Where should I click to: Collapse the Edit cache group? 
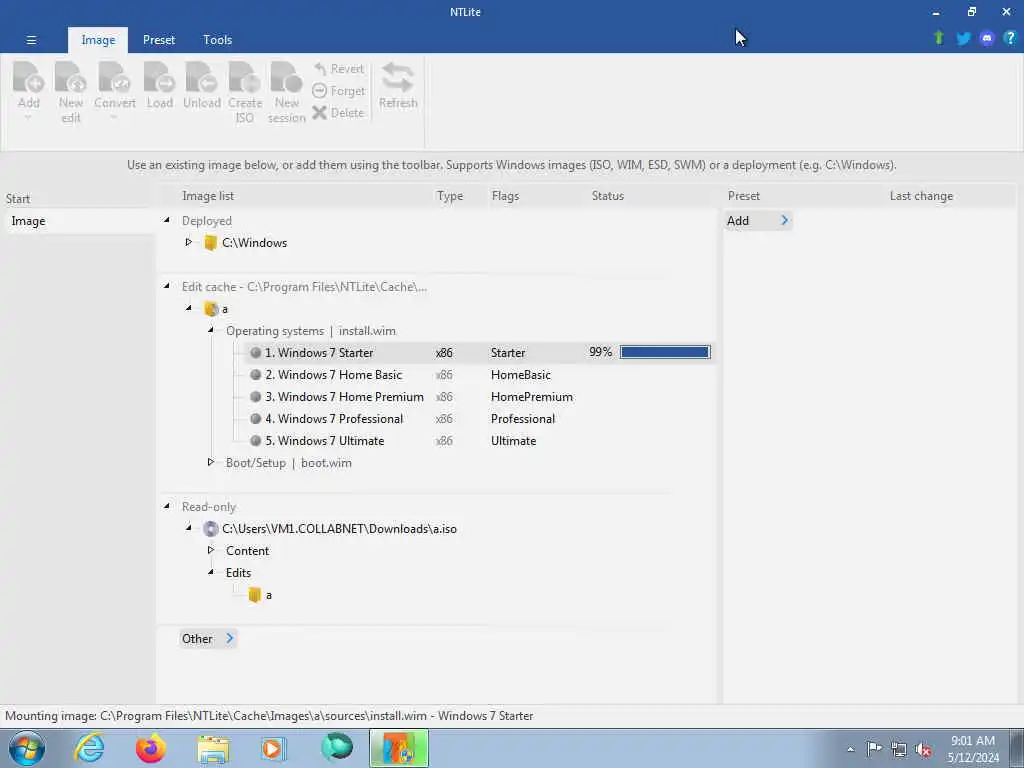click(167, 286)
